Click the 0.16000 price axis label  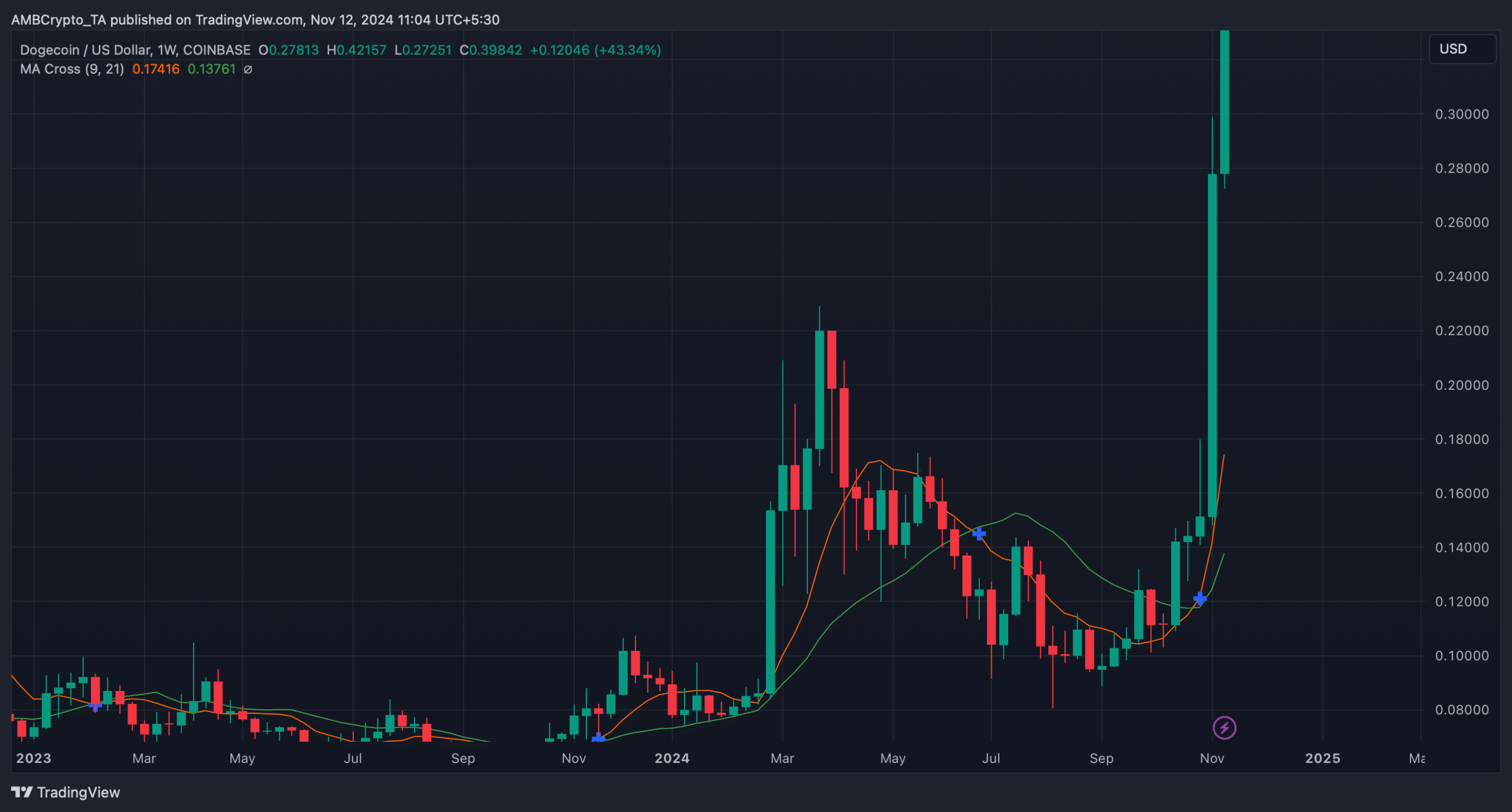point(1462,493)
